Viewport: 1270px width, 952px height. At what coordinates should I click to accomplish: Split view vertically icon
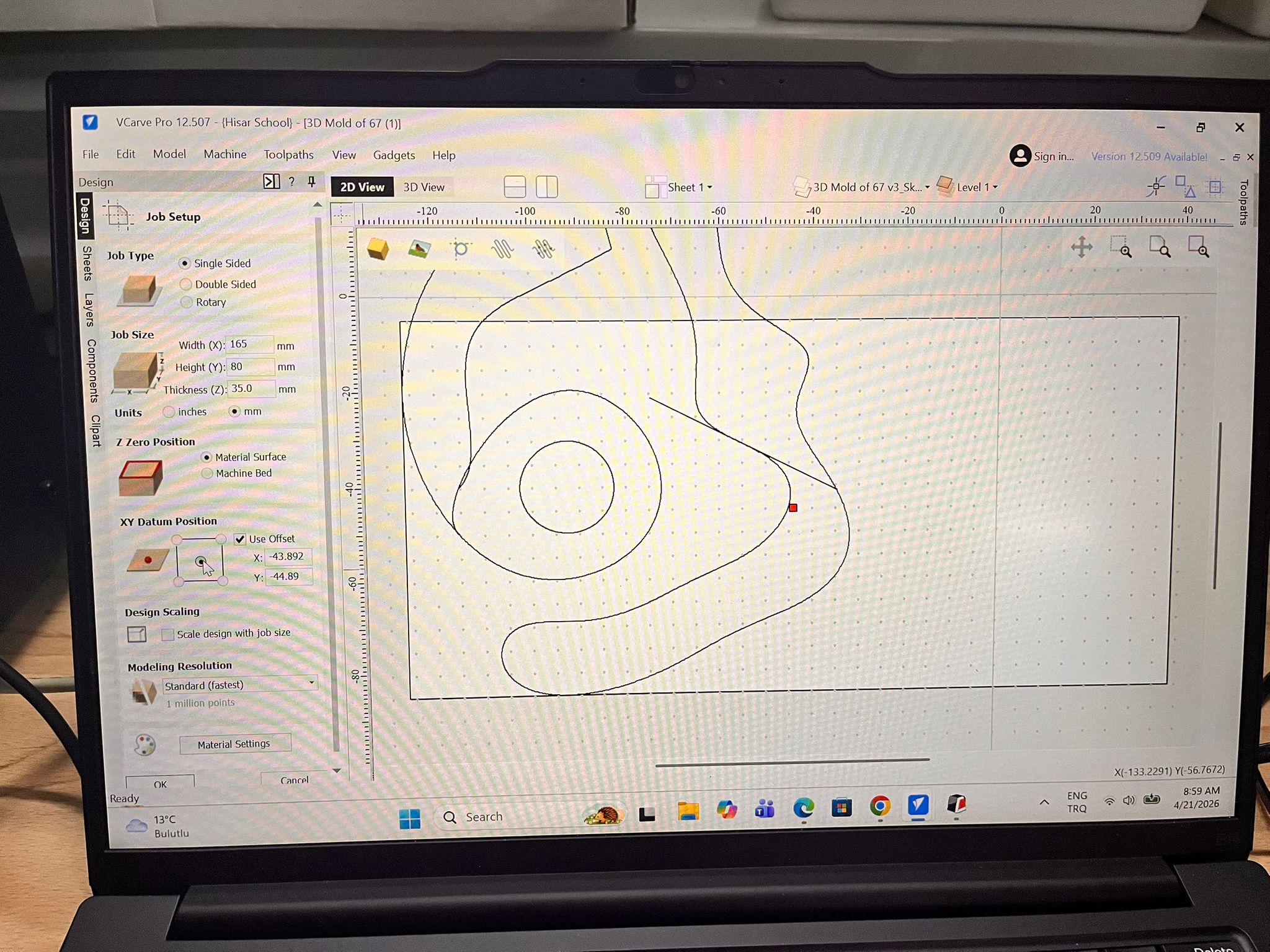pos(546,187)
